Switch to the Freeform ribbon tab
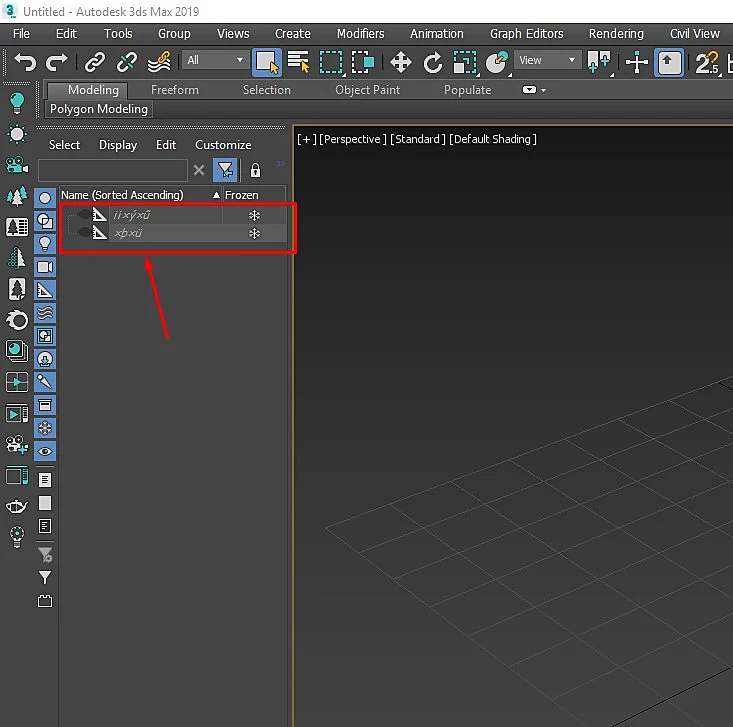The height and width of the screenshot is (727, 733). (x=174, y=90)
